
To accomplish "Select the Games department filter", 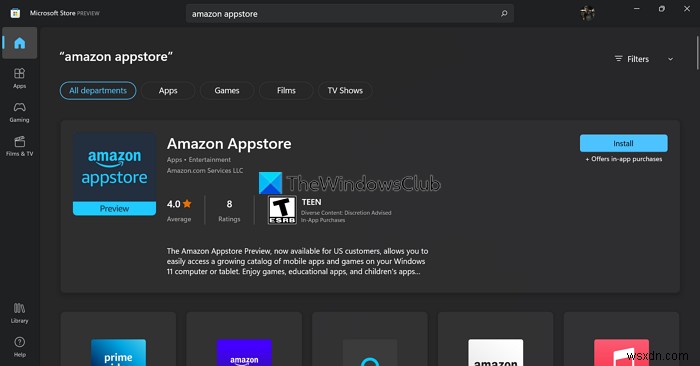I will coord(227,91).
